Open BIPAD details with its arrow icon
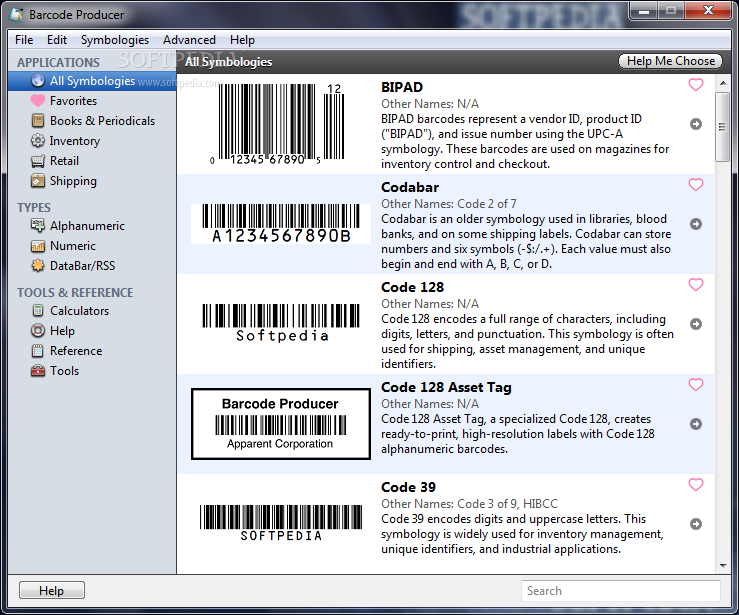Viewport: 739px width, 615px height. pos(696,124)
